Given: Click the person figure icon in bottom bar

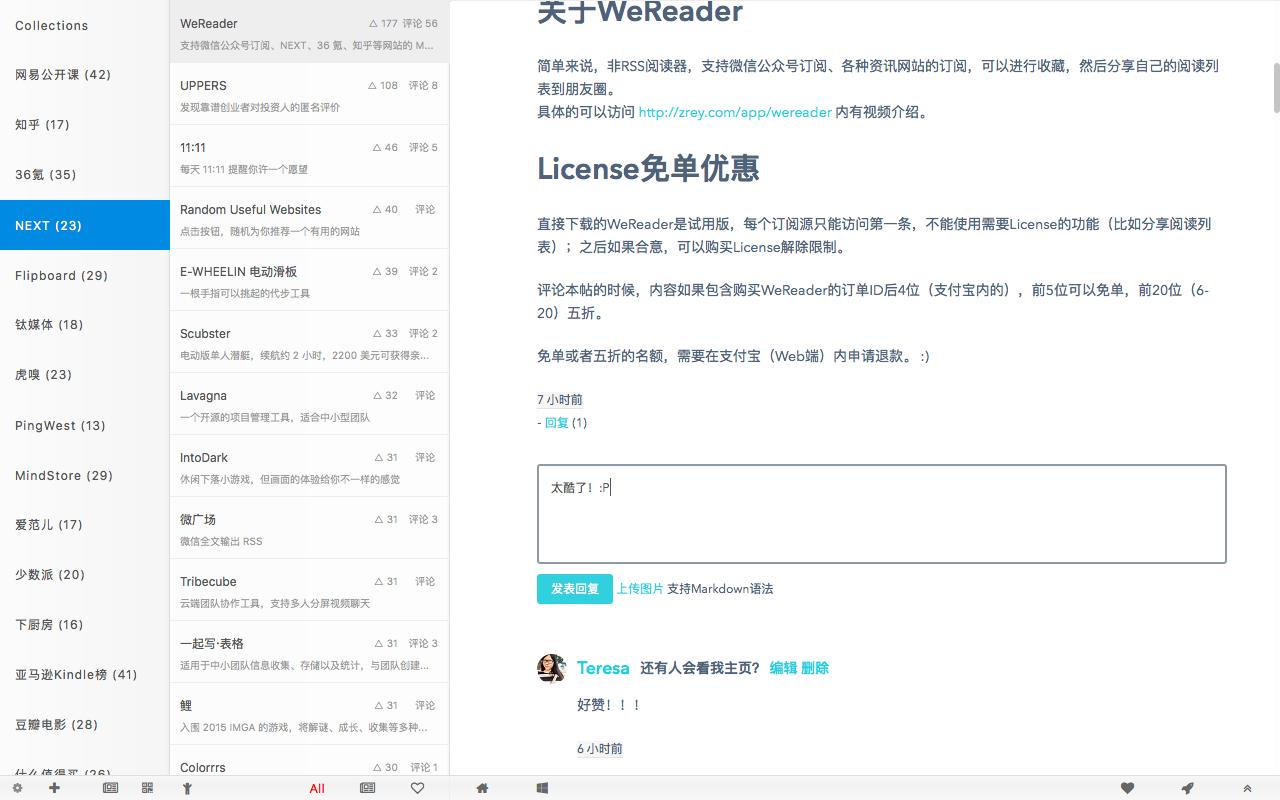Looking at the screenshot, I should (x=186, y=788).
